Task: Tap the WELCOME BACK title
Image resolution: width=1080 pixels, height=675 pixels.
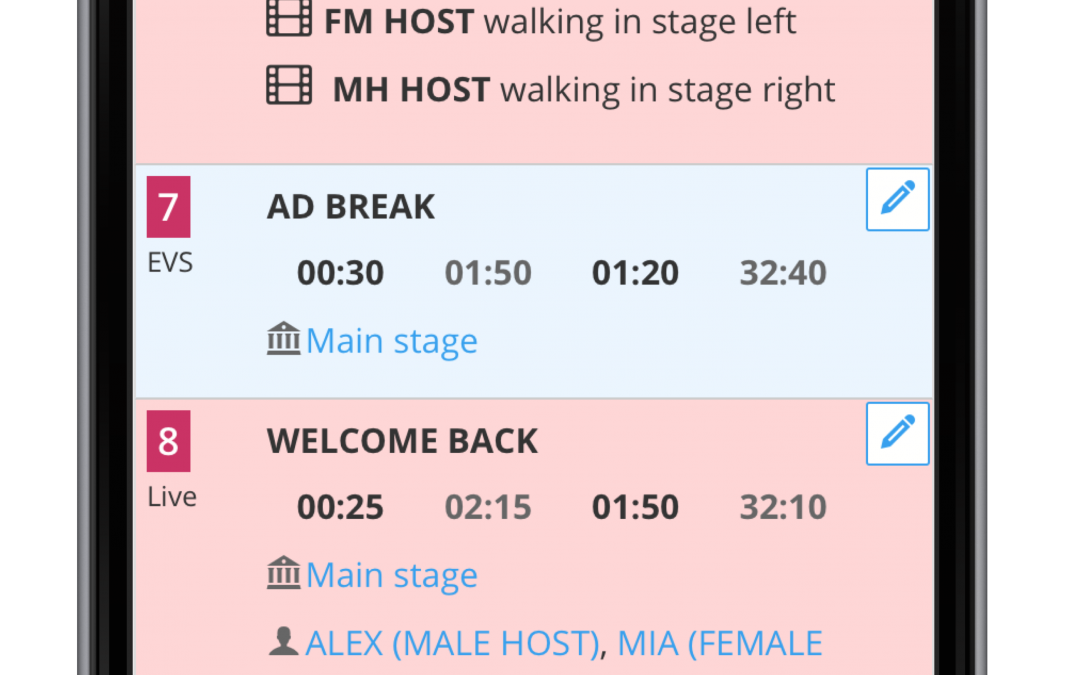Action: point(402,441)
